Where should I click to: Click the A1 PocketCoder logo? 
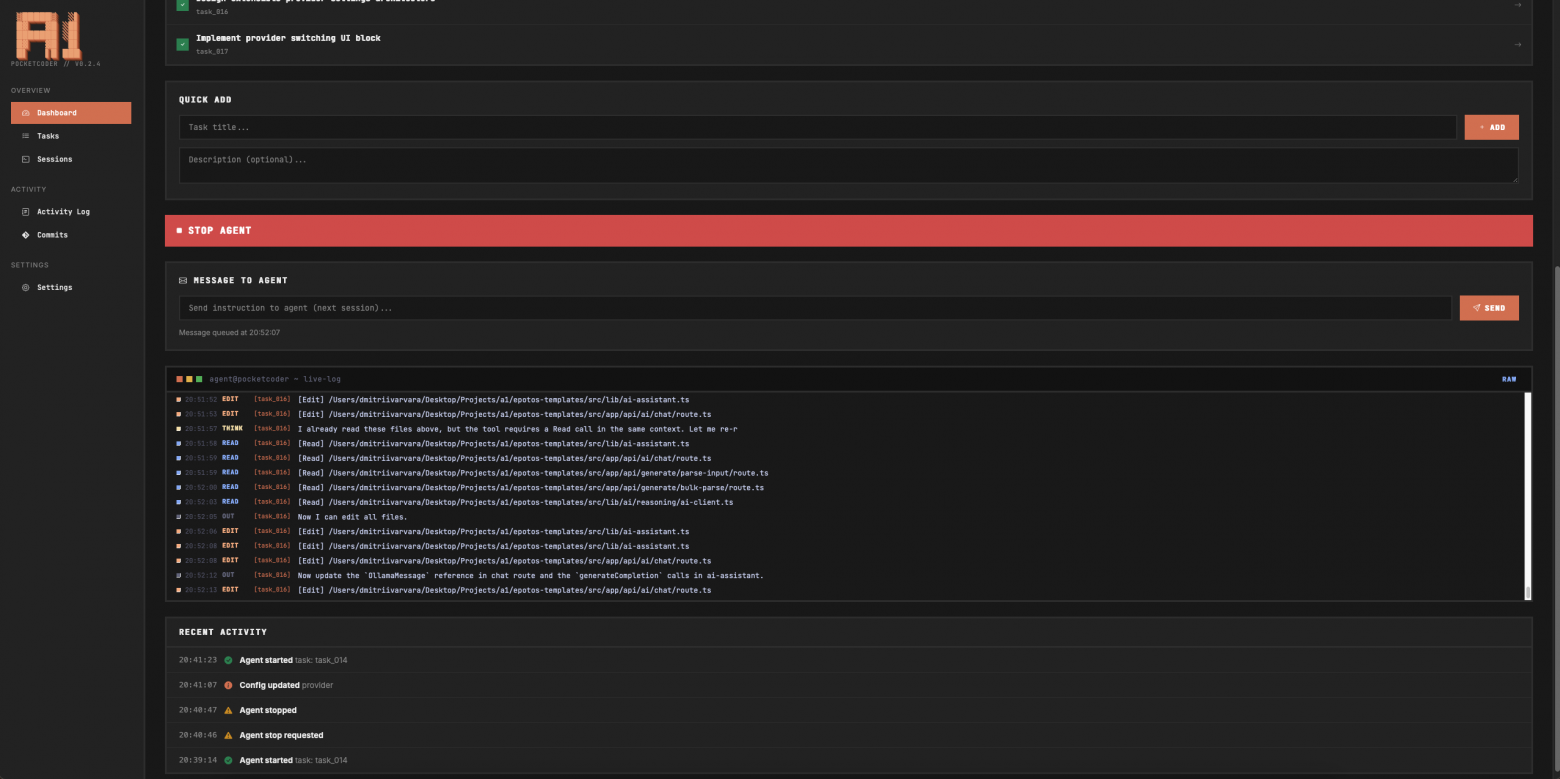(x=47, y=35)
